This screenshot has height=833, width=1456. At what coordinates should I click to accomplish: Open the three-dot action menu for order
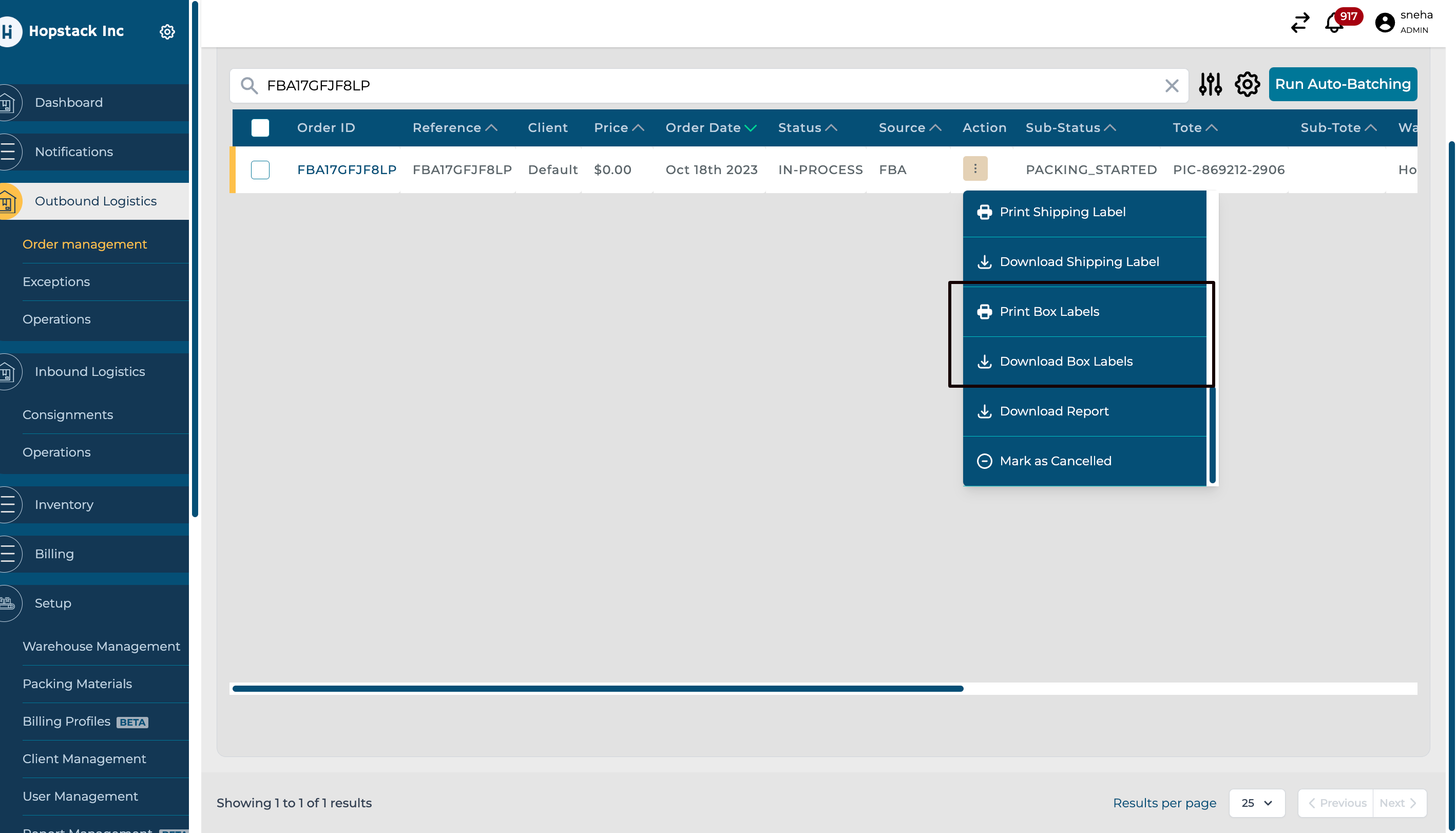(x=974, y=169)
